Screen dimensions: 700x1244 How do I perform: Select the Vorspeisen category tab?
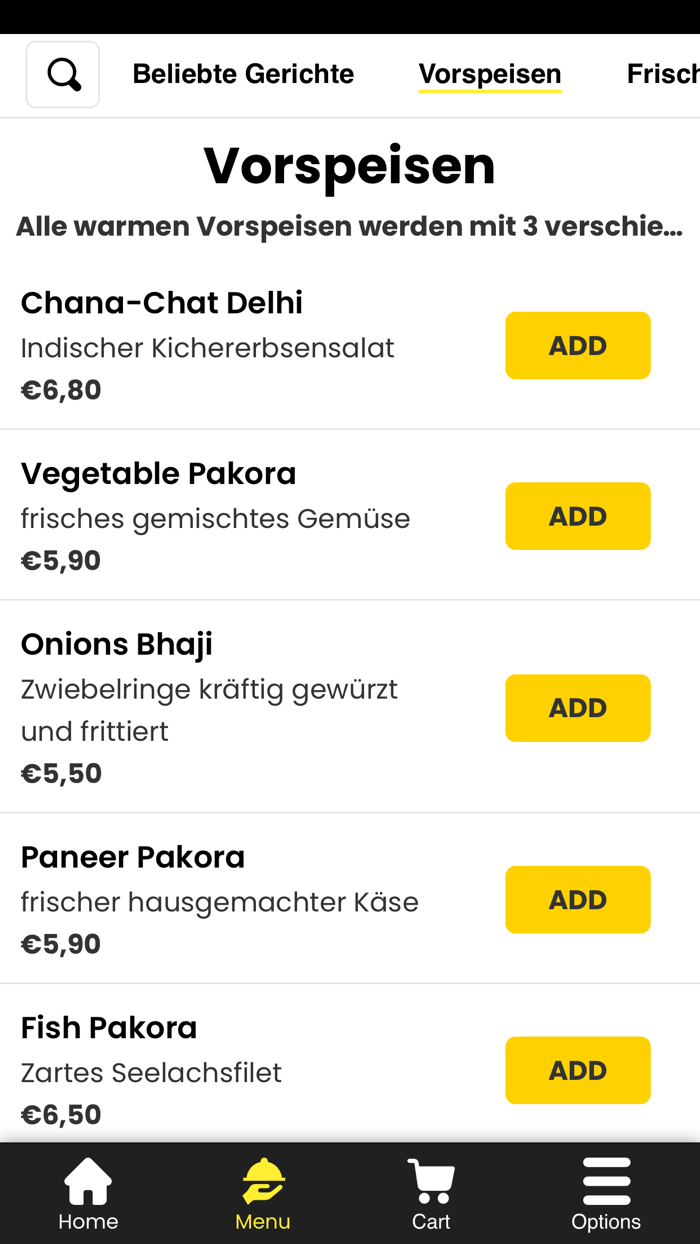[490, 73]
